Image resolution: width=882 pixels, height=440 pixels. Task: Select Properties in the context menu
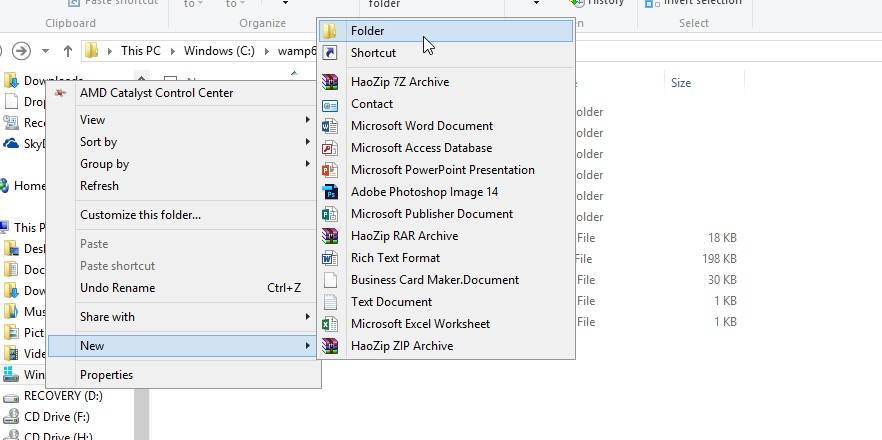[x=106, y=375]
